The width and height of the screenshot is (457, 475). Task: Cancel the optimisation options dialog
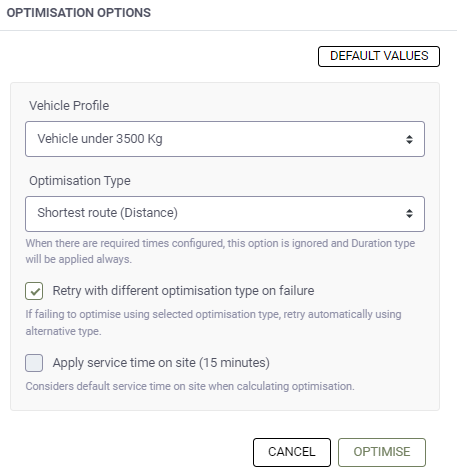(x=292, y=452)
